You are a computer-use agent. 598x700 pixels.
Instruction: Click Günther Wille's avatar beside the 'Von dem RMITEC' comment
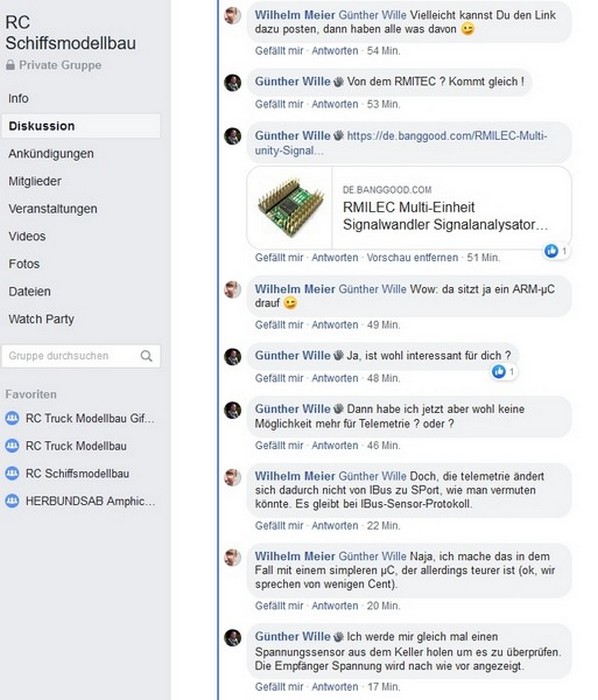tap(233, 83)
